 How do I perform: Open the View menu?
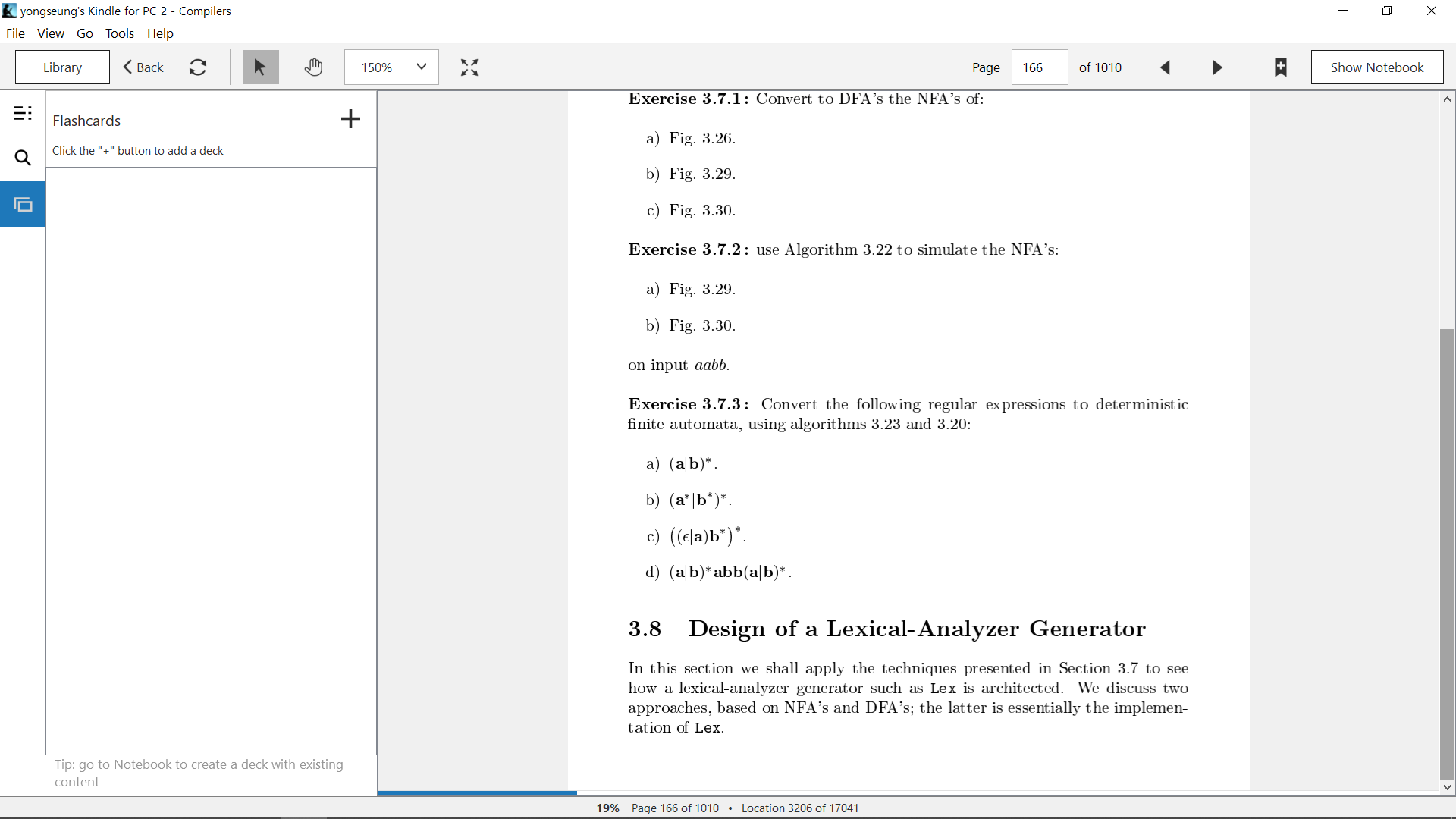(x=51, y=33)
